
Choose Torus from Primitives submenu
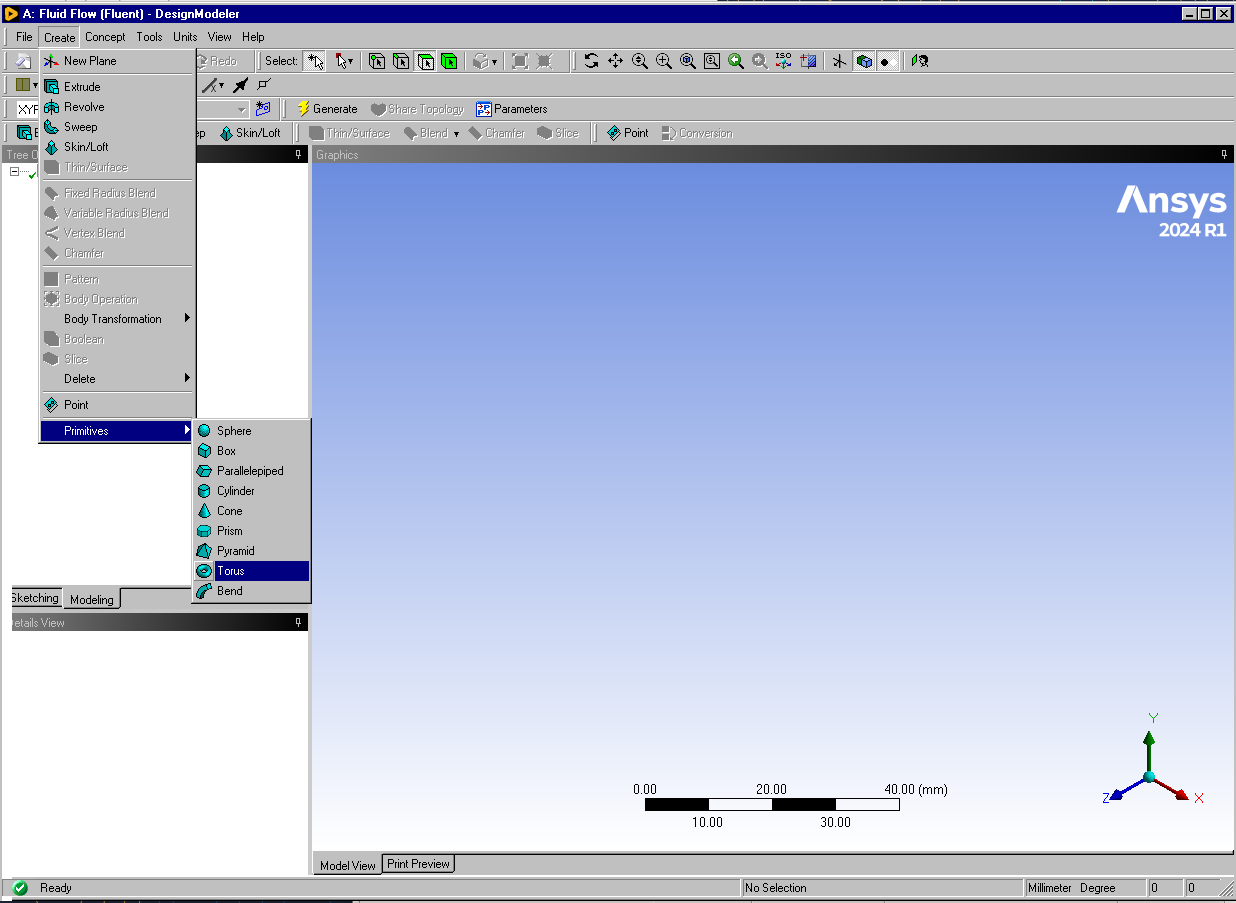(231, 571)
